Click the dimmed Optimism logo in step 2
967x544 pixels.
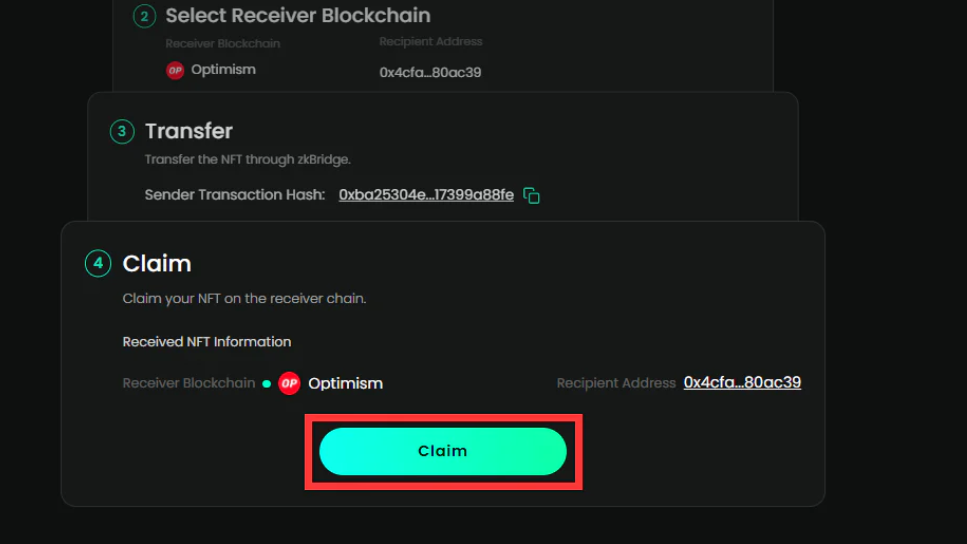tap(175, 70)
